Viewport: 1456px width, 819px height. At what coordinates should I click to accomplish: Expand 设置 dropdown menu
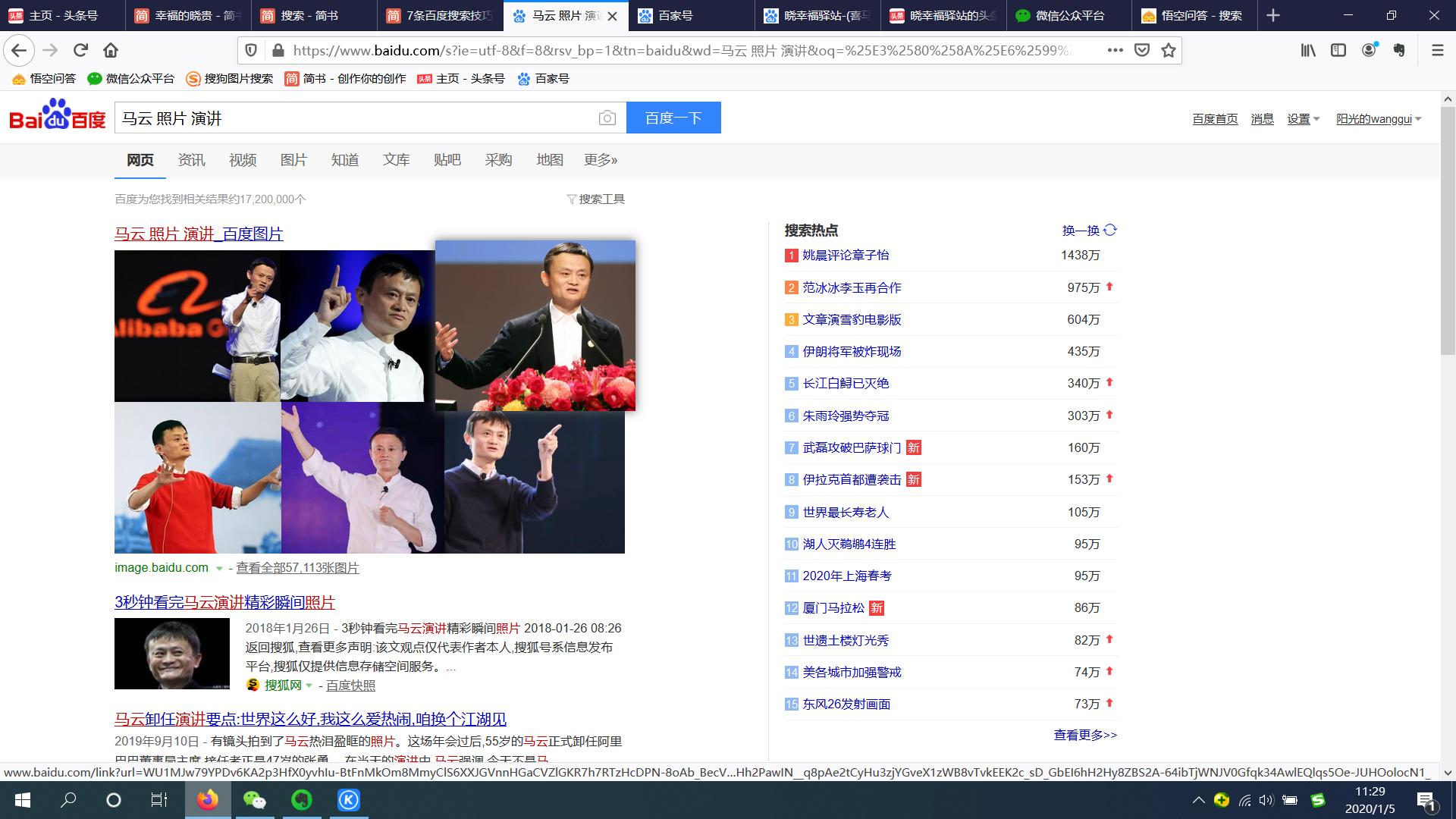click(1303, 119)
